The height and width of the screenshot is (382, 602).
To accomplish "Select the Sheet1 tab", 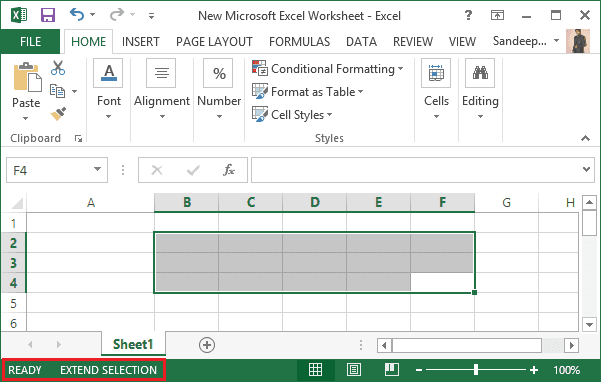I will tap(133, 344).
